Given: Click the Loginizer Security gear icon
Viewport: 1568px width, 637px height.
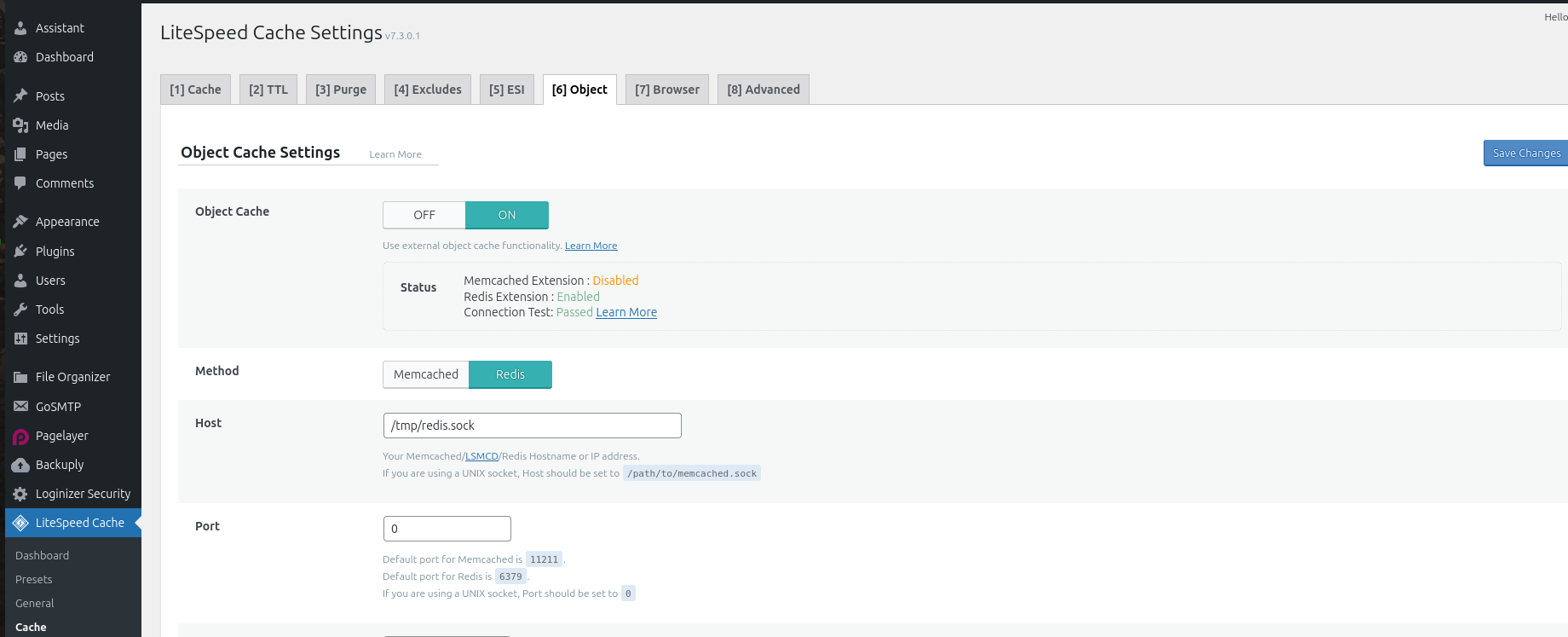Looking at the screenshot, I should coord(20,494).
